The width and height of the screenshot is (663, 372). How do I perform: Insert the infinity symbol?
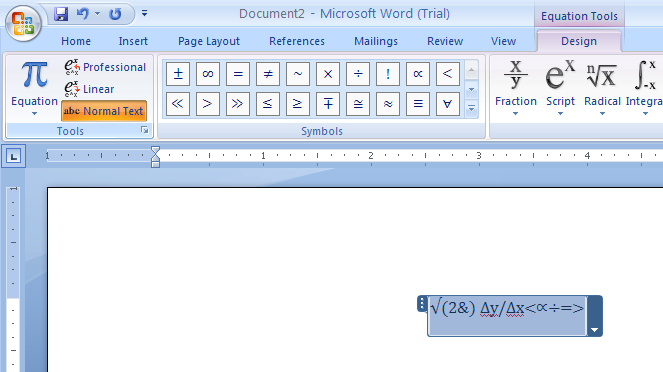(208, 74)
